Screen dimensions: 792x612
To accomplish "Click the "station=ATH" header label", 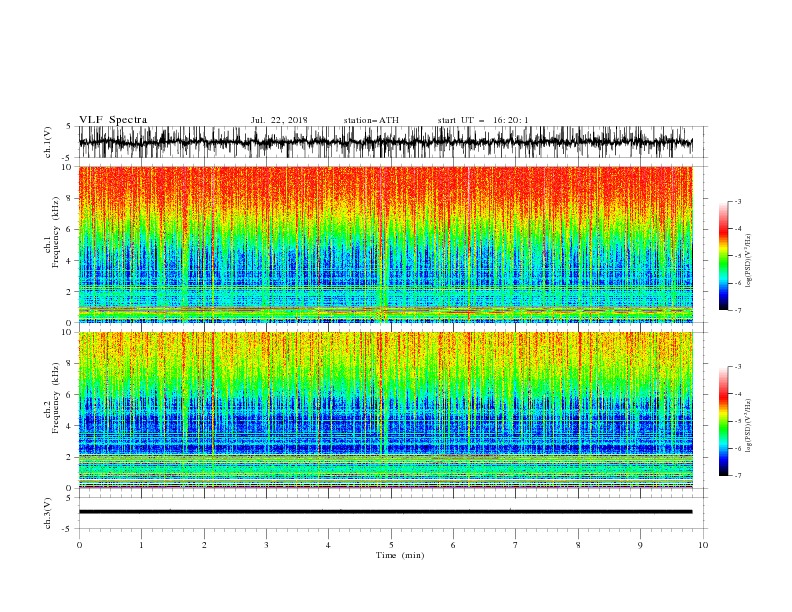I will click(x=371, y=120).
